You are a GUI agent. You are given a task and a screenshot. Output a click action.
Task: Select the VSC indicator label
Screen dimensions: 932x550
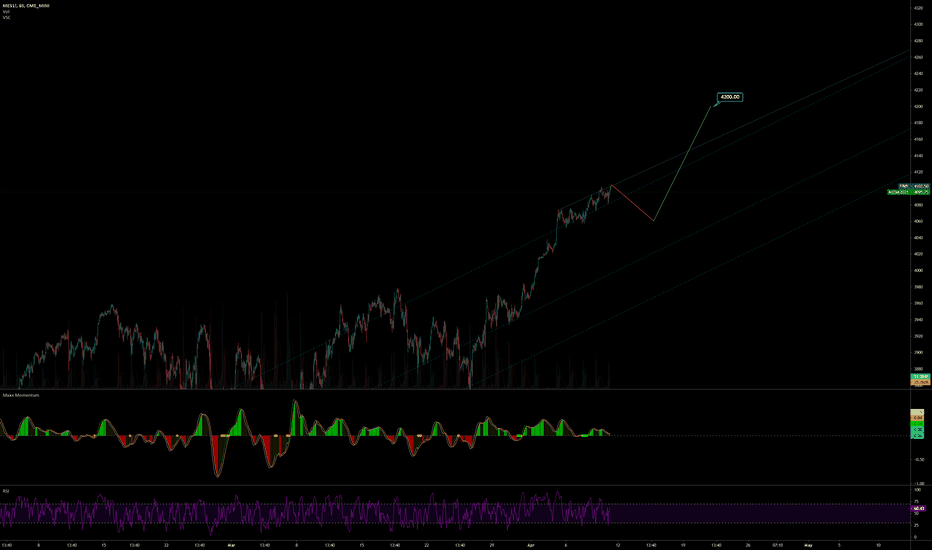tap(7, 17)
